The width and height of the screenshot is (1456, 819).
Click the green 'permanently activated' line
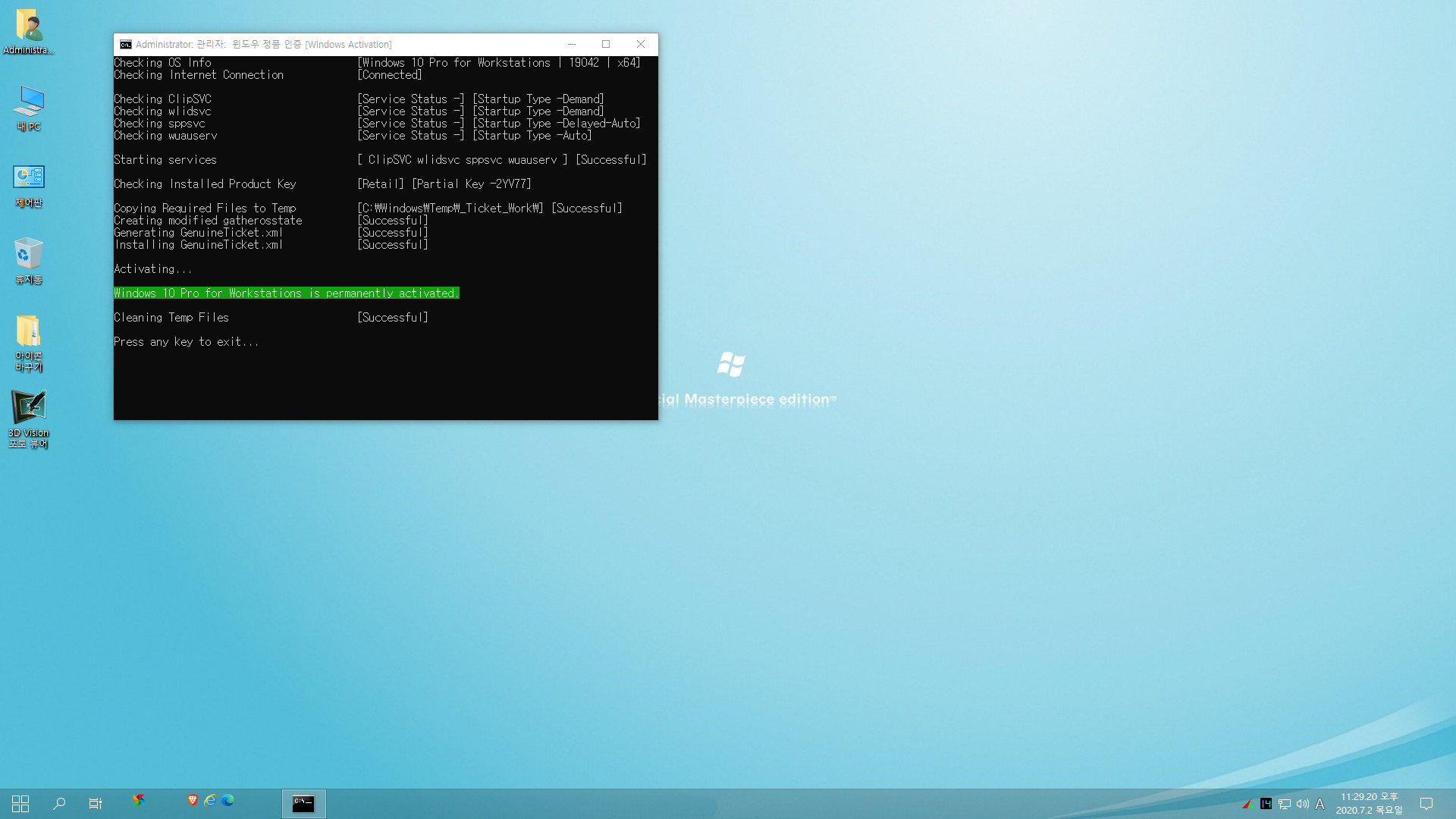(x=287, y=293)
